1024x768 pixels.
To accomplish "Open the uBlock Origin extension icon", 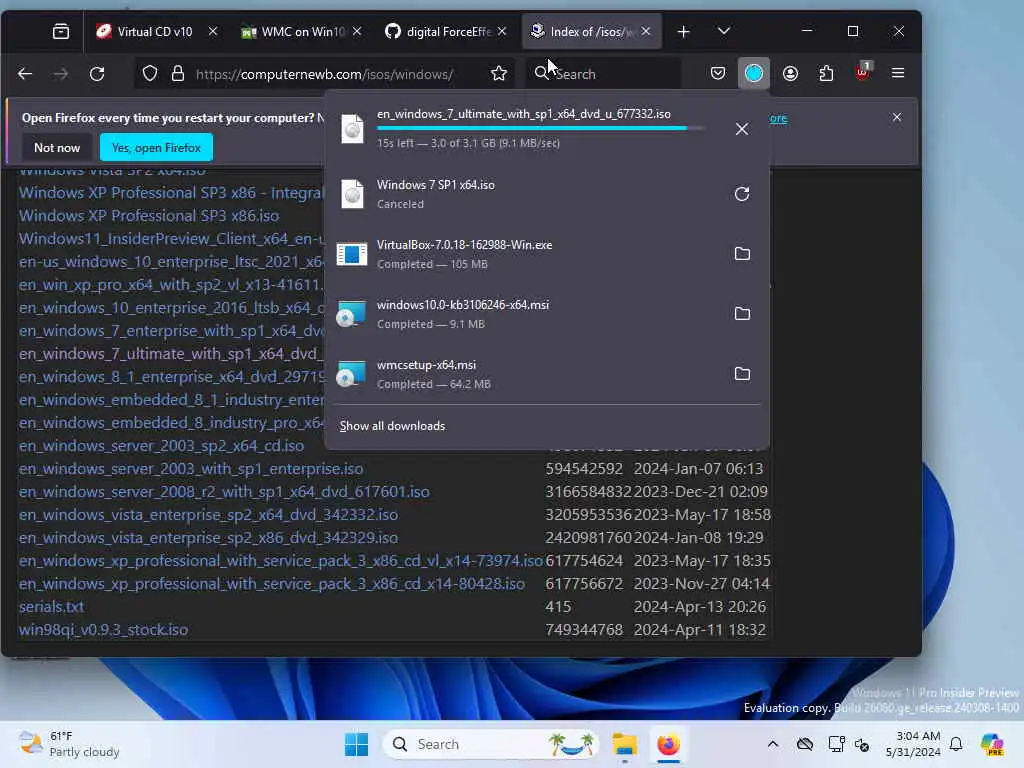I will pyautogui.click(x=863, y=72).
